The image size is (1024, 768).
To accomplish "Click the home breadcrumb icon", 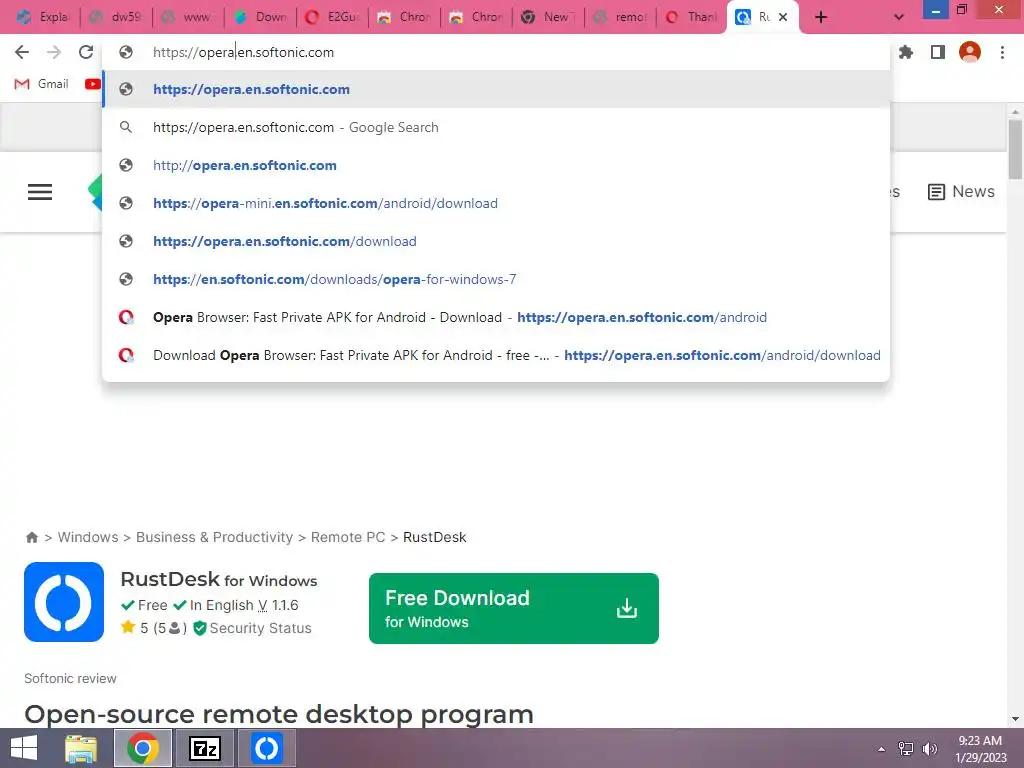I will (x=32, y=537).
